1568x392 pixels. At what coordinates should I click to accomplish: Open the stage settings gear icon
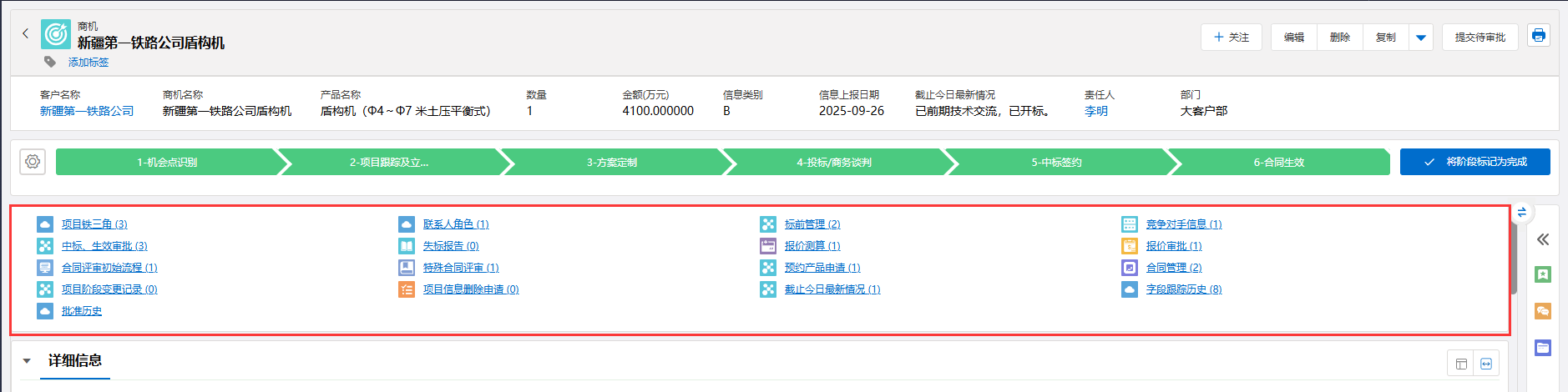(x=33, y=162)
